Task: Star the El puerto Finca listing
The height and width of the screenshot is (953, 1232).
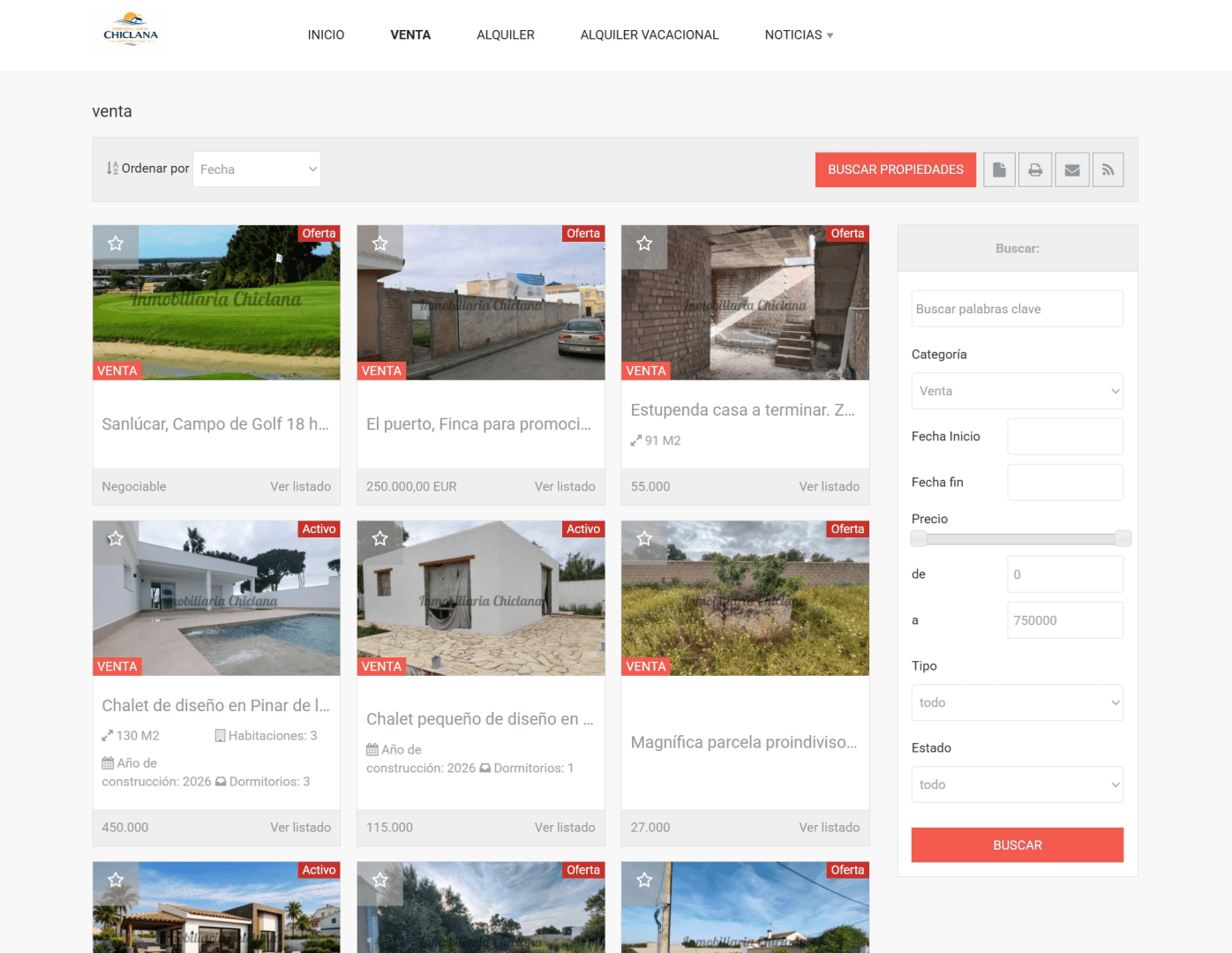Action: point(380,244)
